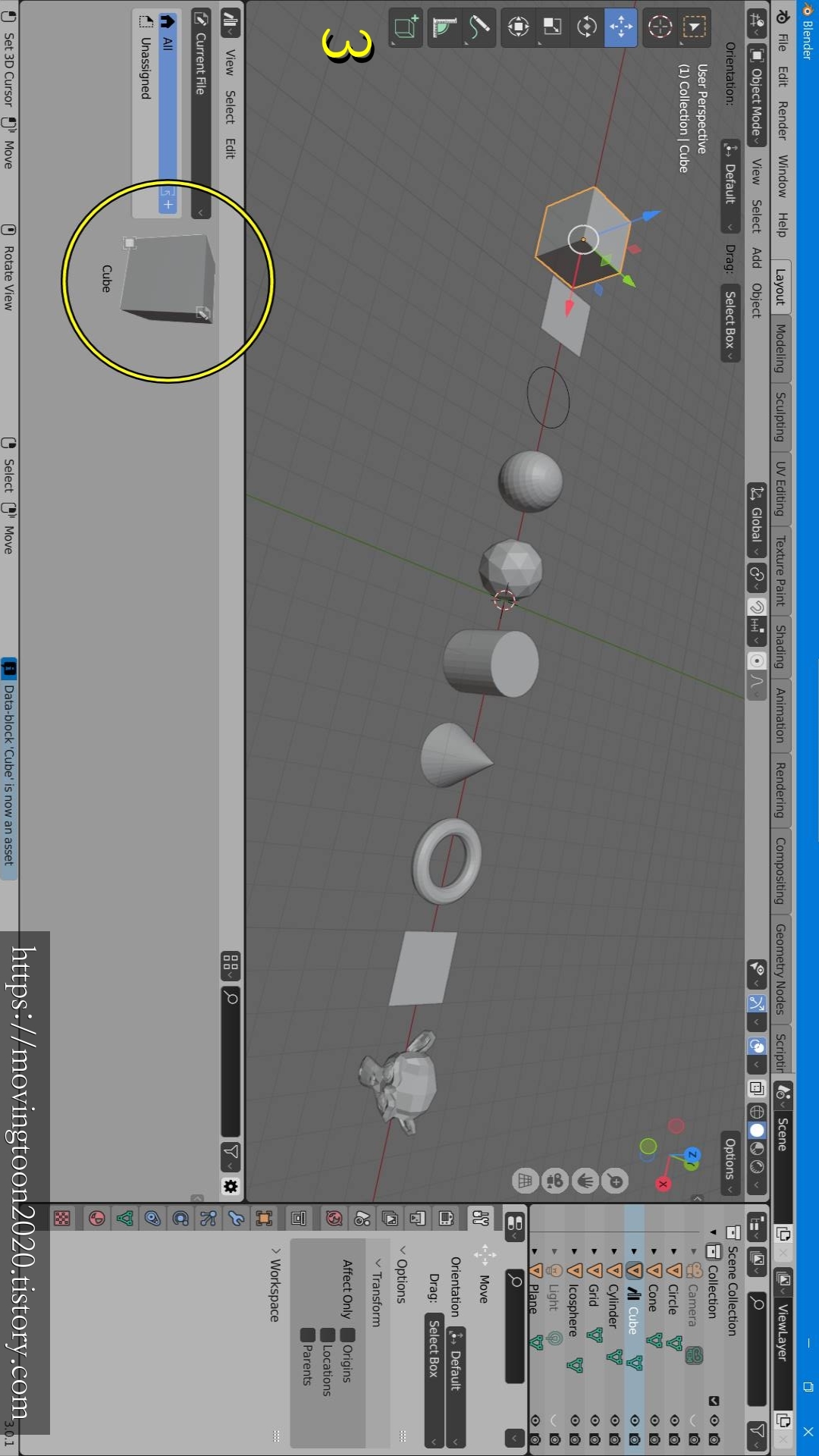Select solid viewport shading mode
Image resolution: width=819 pixels, height=1456 pixels.
(757, 1130)
